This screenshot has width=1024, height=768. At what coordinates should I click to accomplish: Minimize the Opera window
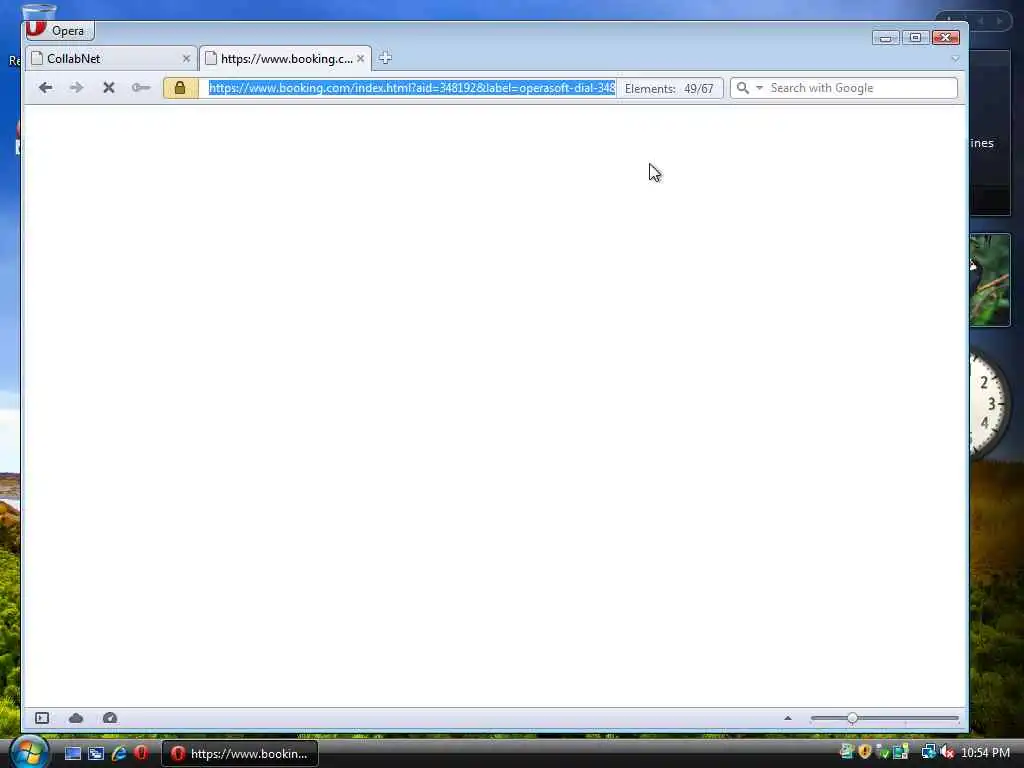(885, 38)
